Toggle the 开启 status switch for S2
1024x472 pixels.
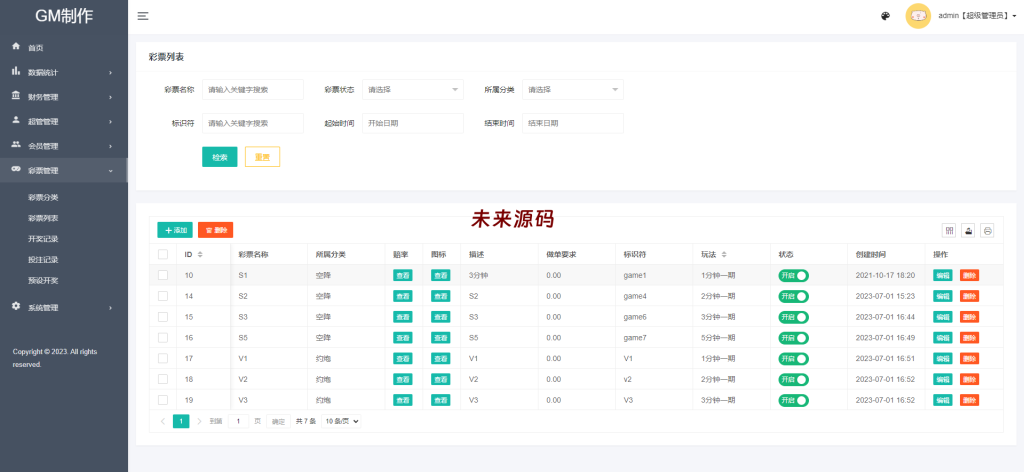[793, 296]
